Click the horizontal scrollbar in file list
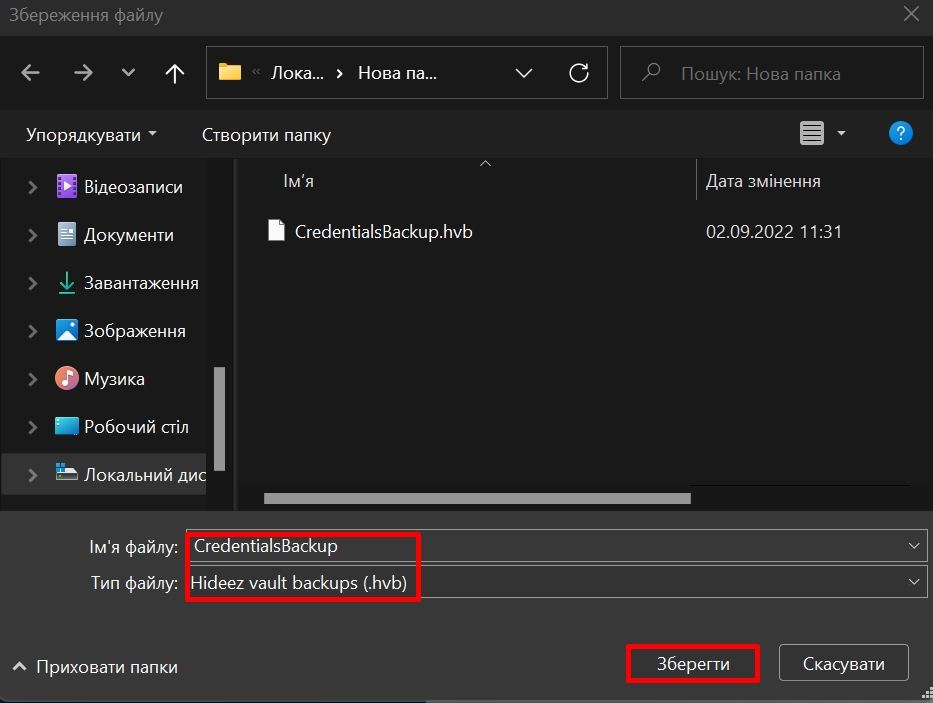933x703 pixels. pos(477,497)
